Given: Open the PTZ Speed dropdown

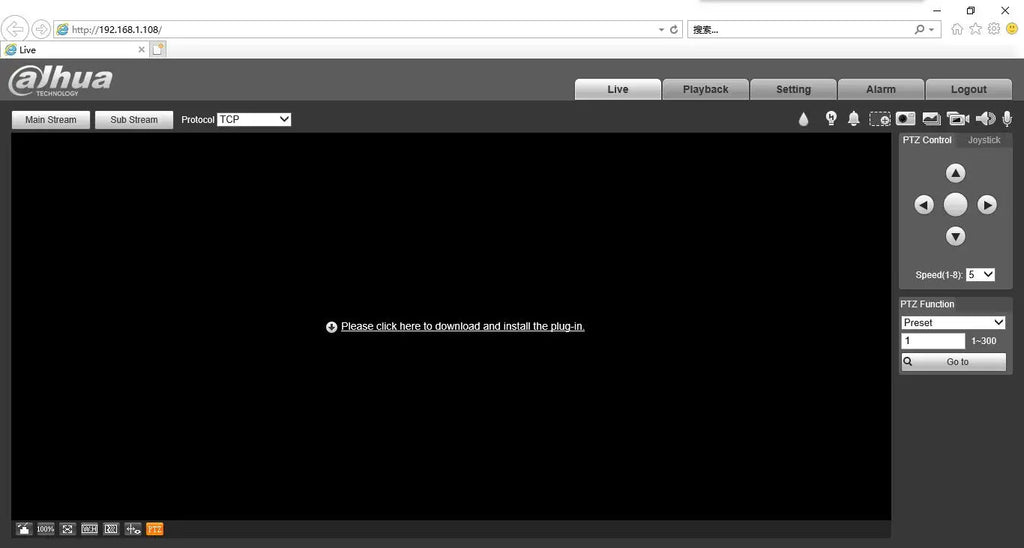Looking at the screenshot, I should (x=980, y=274).
